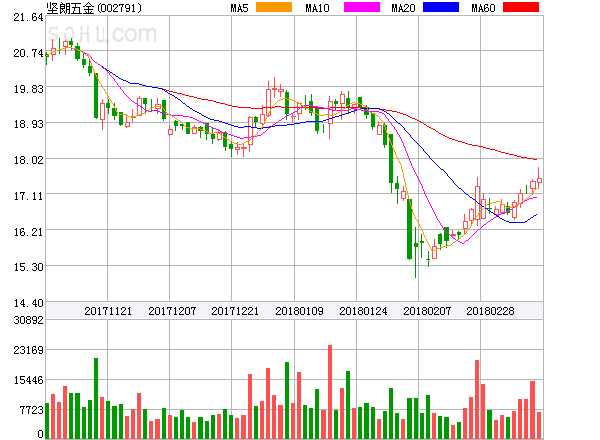Click the 30892 volume axis label
600x440 pixels.
pos(28,320)
